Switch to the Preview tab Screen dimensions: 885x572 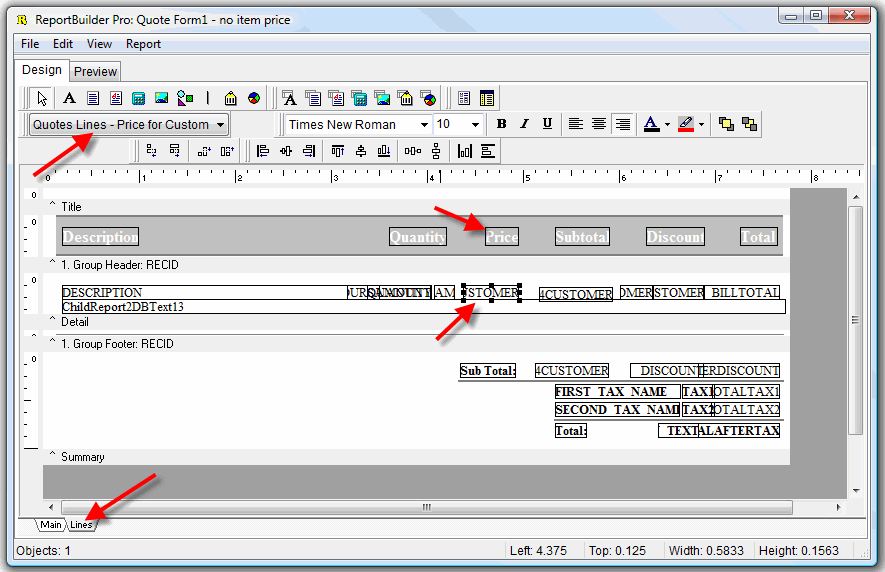96,71
